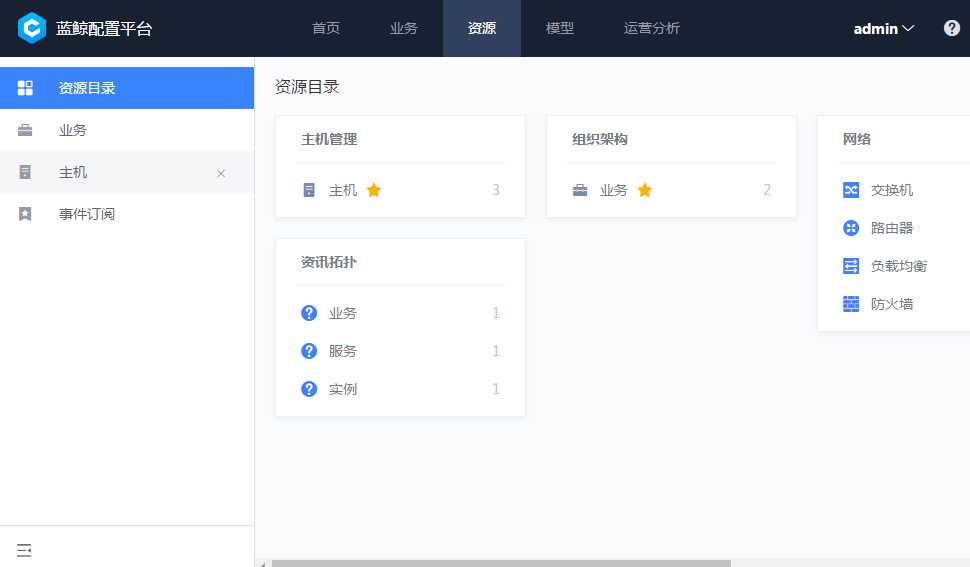970x567 pixels.
Task: Open 负载均衡 in the 网络 card
Action: 899,266
